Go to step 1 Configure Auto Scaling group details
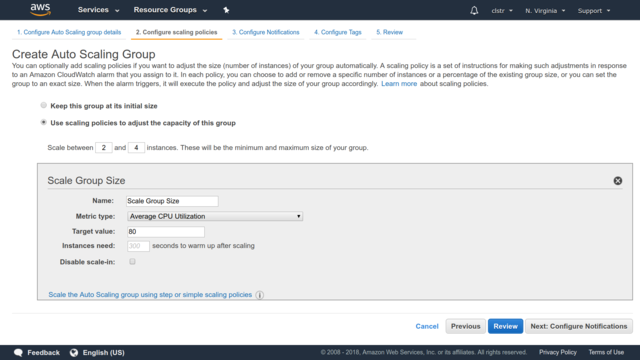Screen dimensions: 640x360 69,32
